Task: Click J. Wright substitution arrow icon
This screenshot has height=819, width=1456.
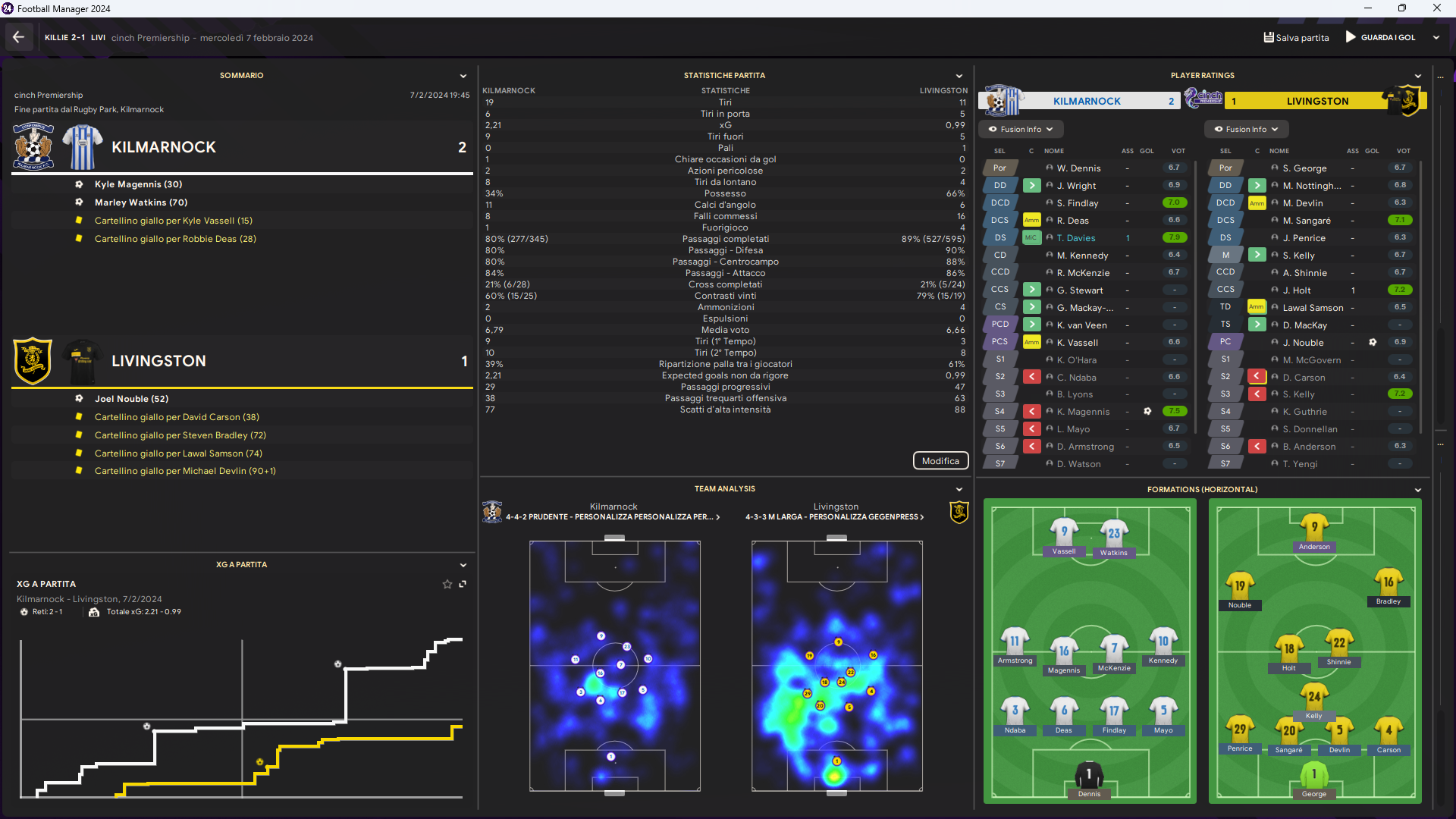Action: (x=1031, y=186)
